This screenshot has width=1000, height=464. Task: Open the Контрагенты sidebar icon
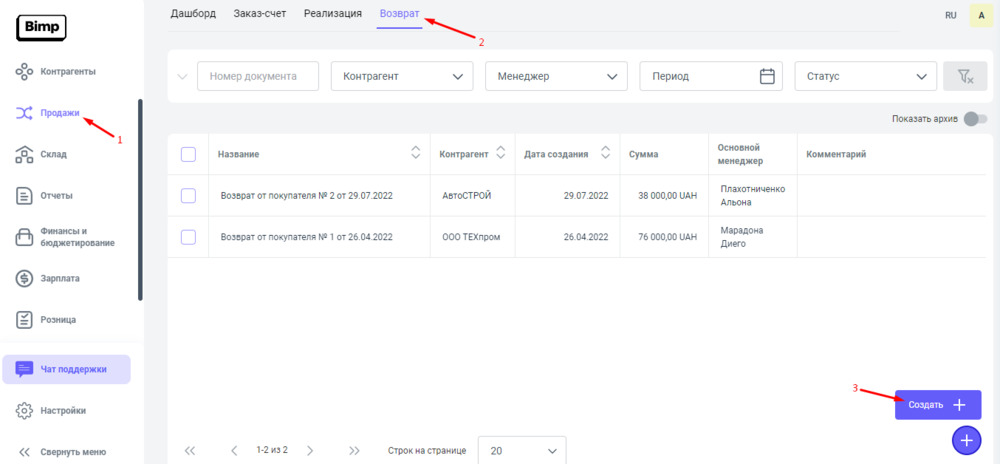[x=25, y=72]
